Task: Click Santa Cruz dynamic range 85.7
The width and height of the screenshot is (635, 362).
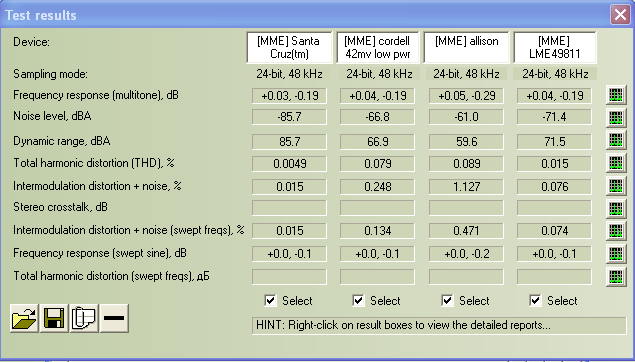Action: [x=289, y=142]
